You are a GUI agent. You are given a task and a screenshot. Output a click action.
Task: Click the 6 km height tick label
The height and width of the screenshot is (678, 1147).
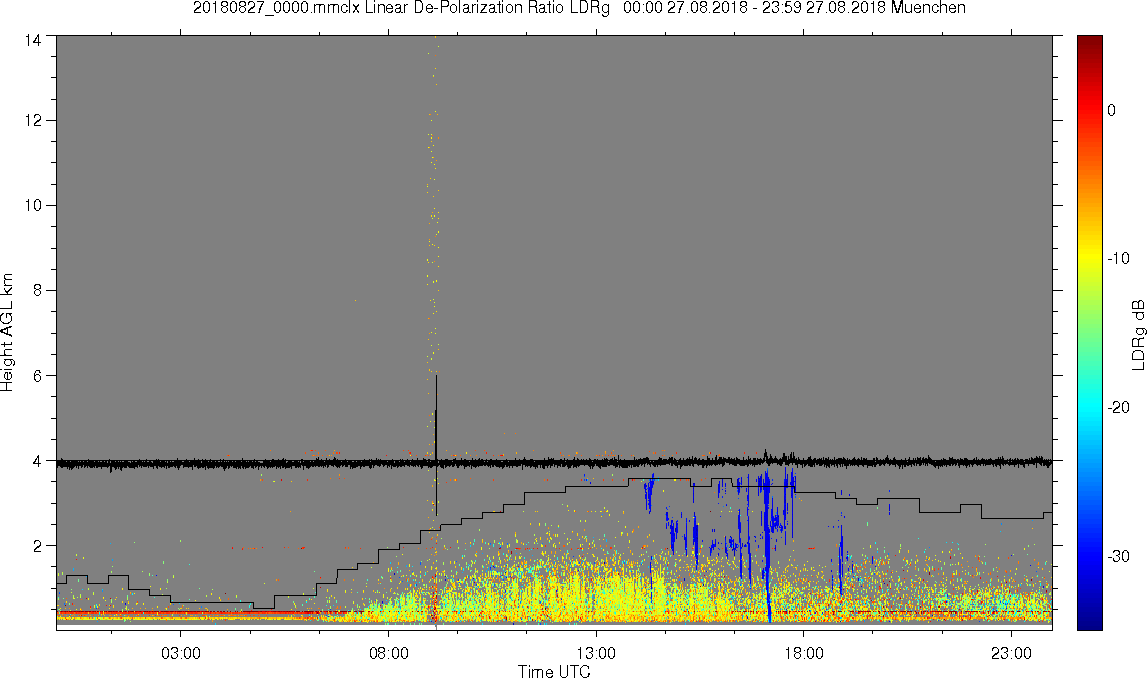[37, 376]
